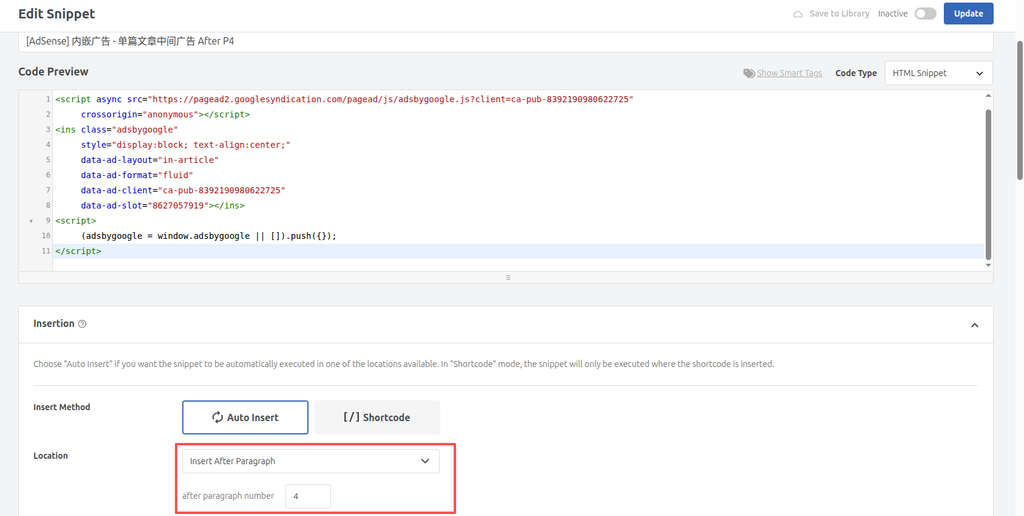
Task: Click the code editor scroll-down arrow
Action: coord(988,265)
